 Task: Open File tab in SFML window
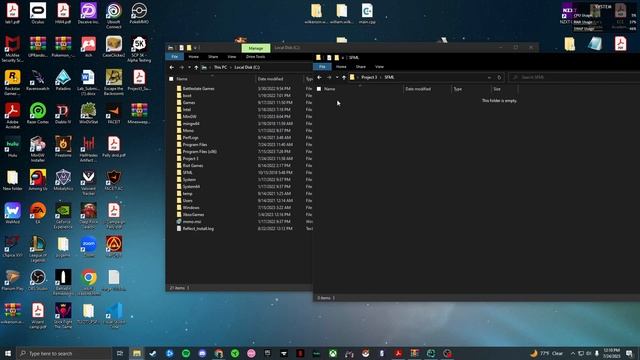[322, 67]
